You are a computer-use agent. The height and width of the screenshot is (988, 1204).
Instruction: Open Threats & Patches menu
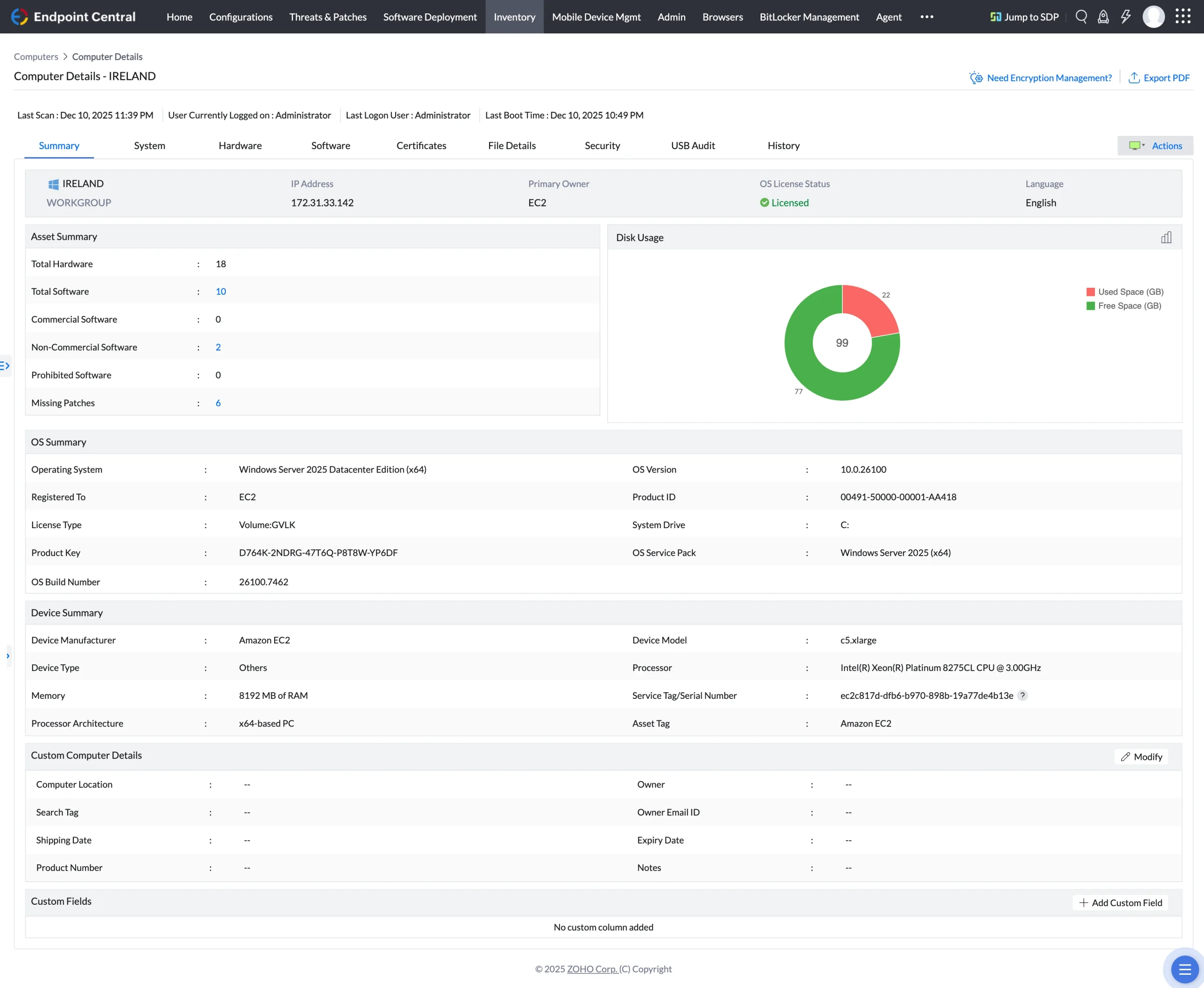pos(328,17)
